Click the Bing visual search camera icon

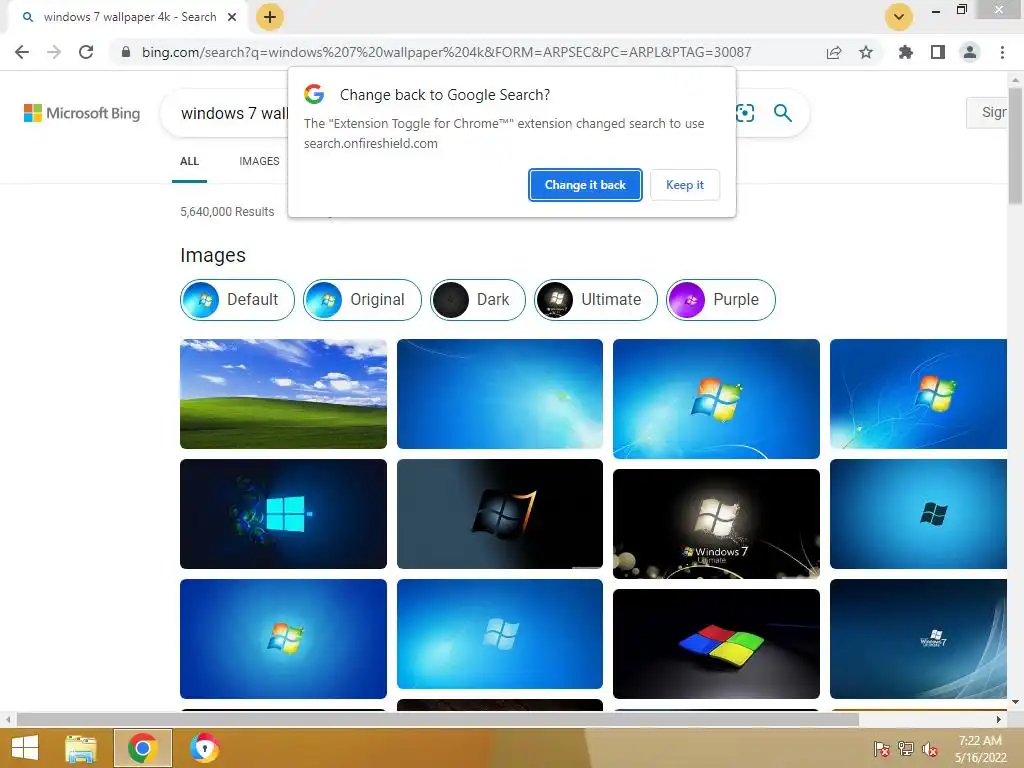pos(744,113)
